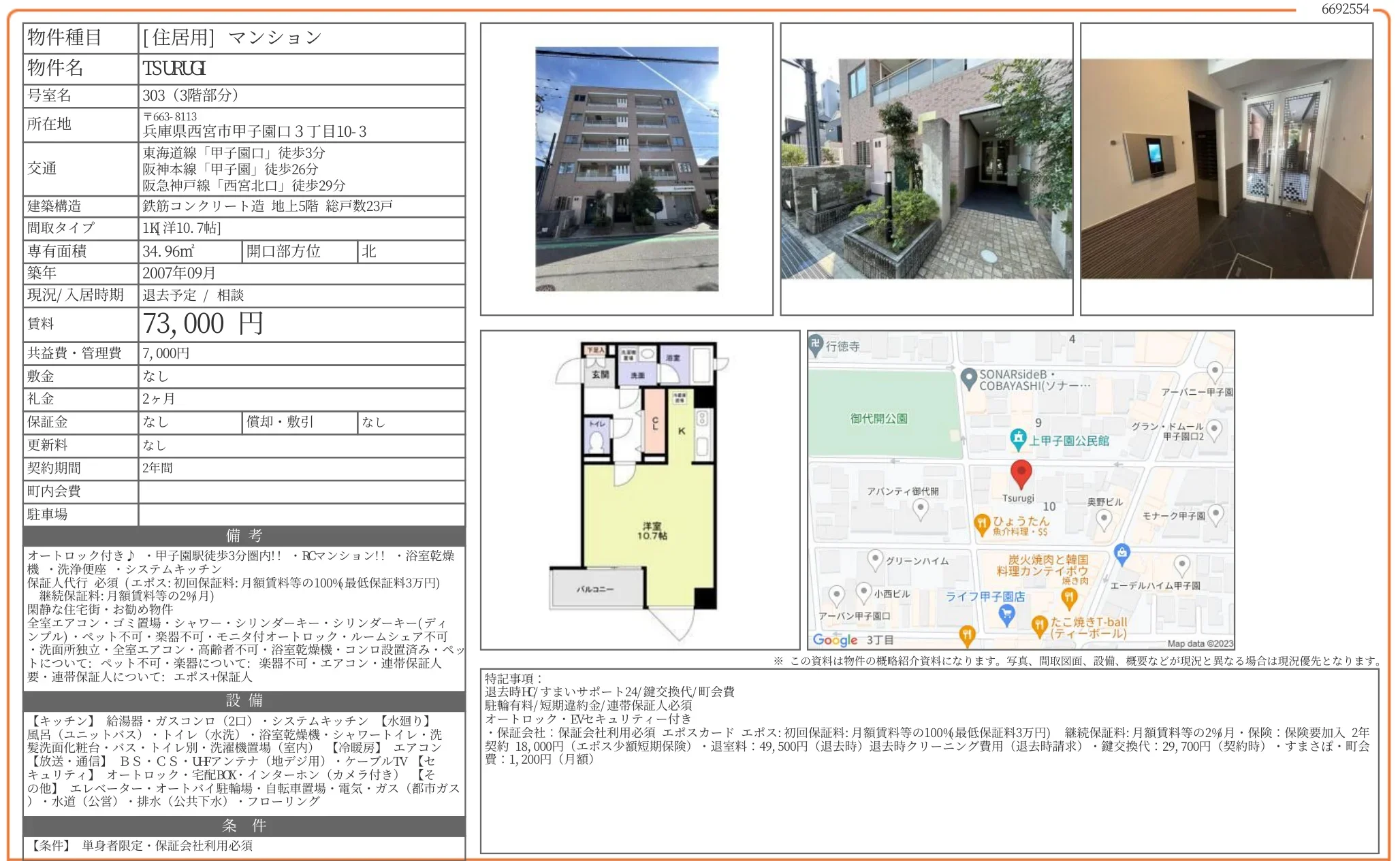Click the 73,000 円 rent value

click(x=203, y=324)
